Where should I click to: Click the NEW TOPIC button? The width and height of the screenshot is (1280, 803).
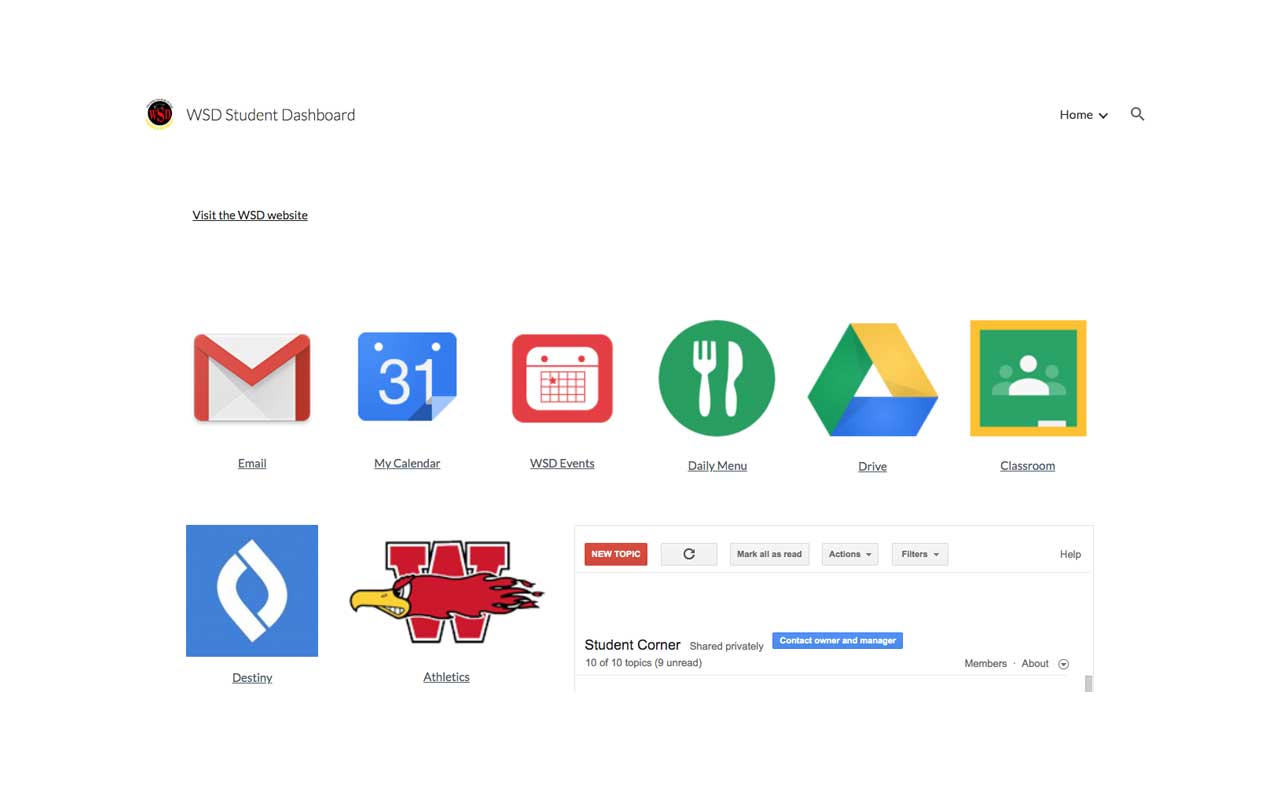616,554
